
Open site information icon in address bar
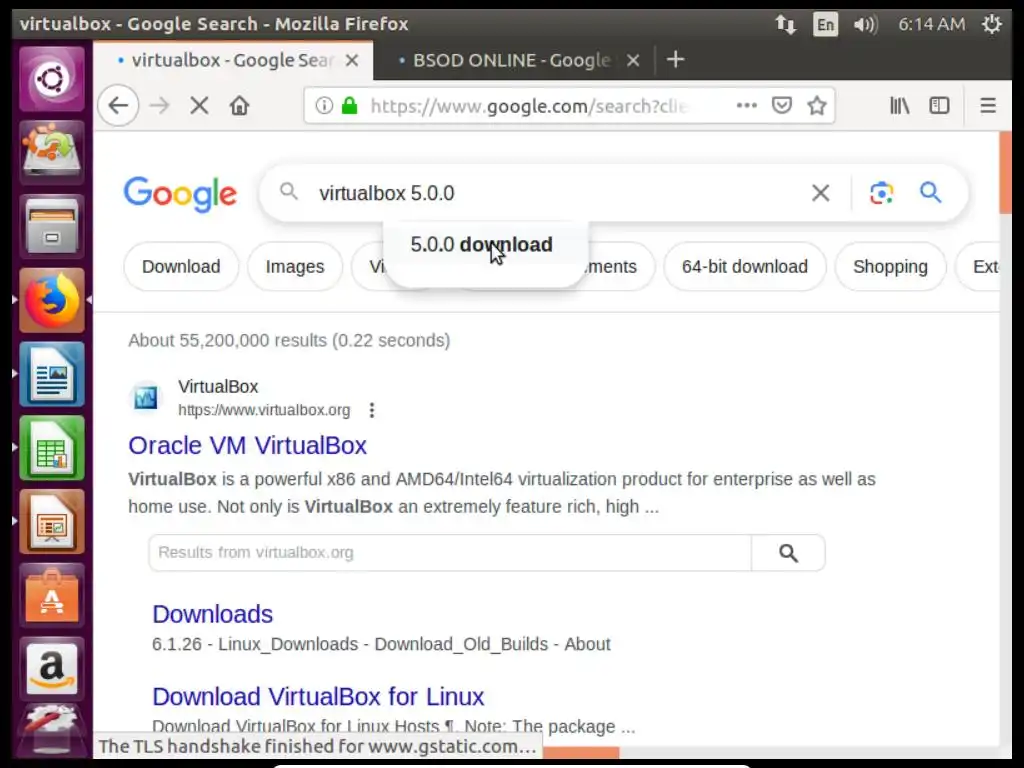(x=324, y=105)
